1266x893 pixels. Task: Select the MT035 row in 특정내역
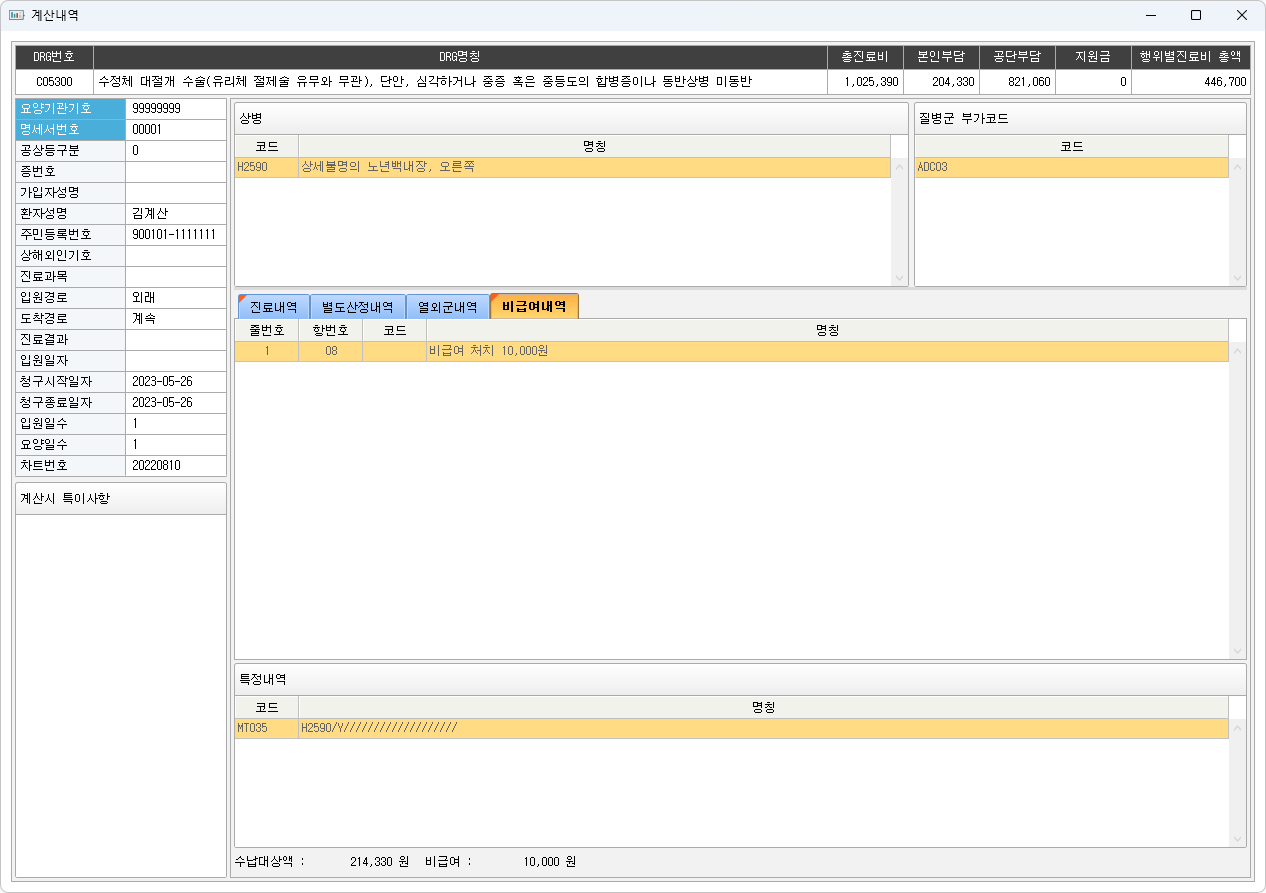[730, 728]
